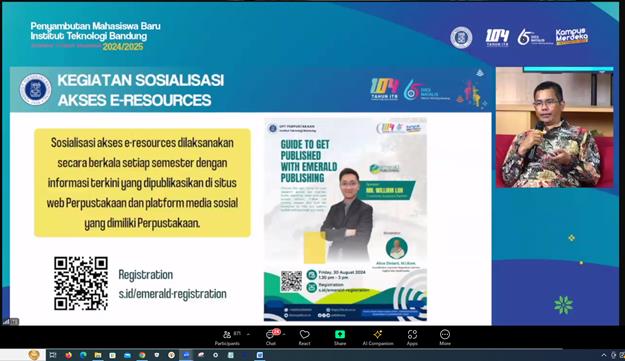Click the speaker's video thumbnail
The height and width of the screenshot is (361, 625).
click(x=554, y=128)
